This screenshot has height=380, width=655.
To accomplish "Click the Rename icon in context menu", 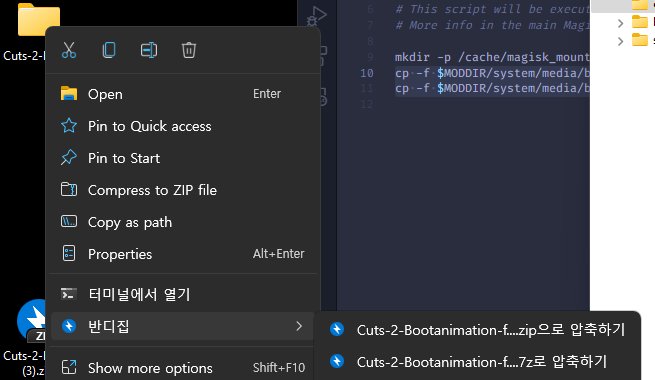I will point(149,50).
